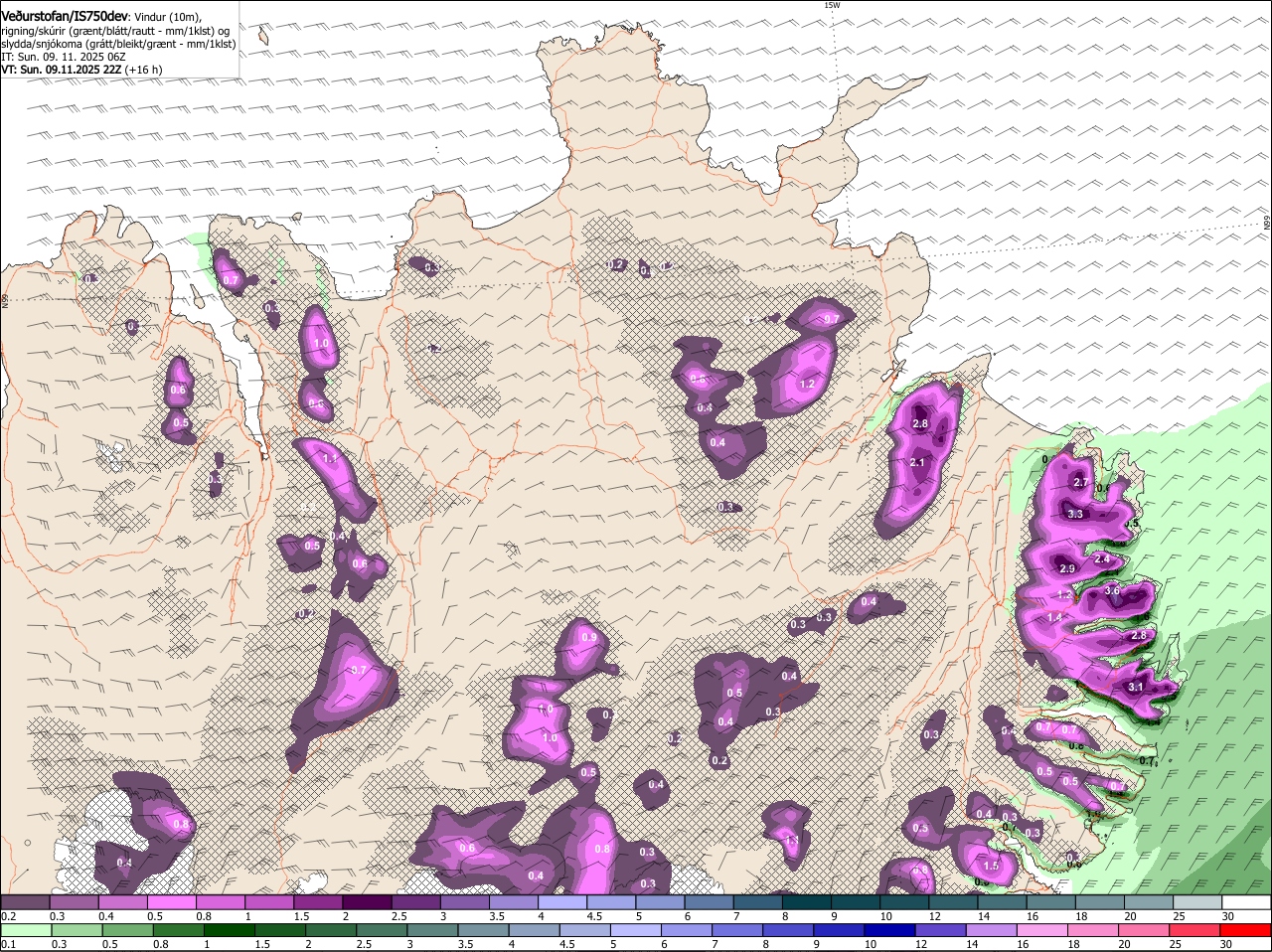1272x952 pixels.
Task: Select the rain legend swatch between 18 and 20
Action: (1094, 929)
